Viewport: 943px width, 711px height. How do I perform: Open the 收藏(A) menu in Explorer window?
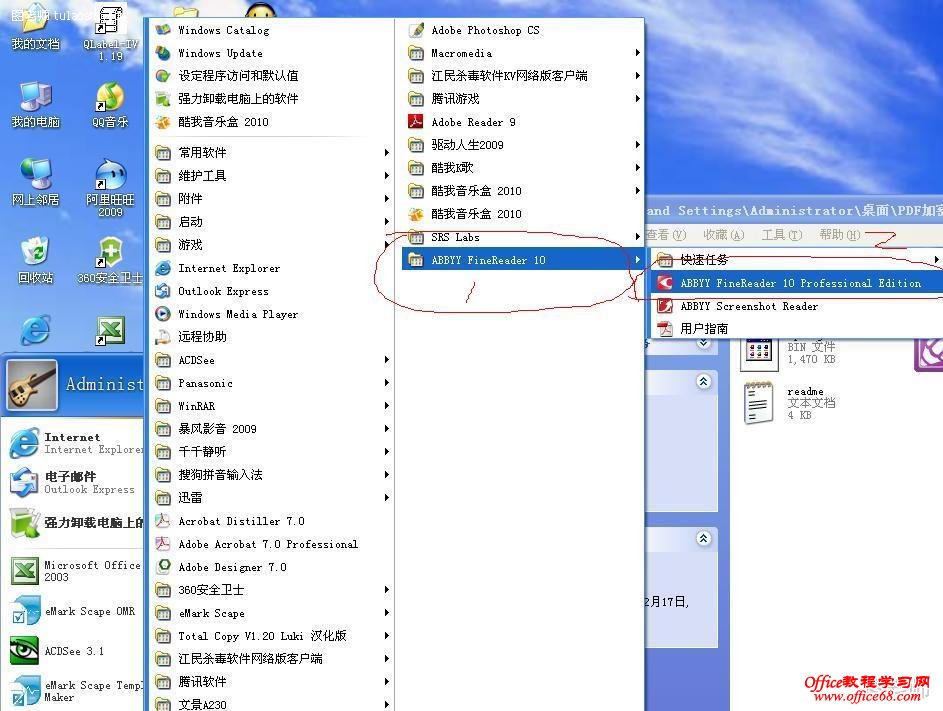tap(724, 235)
